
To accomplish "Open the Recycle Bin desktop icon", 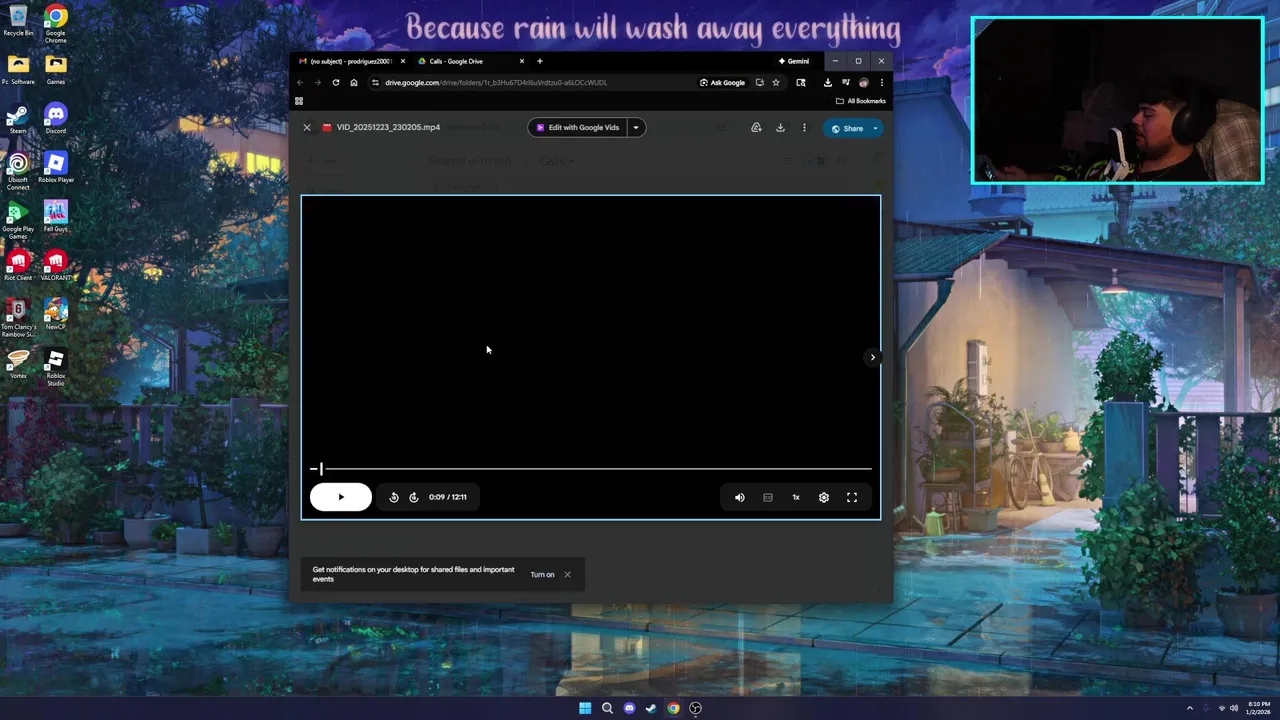I will [18, 20].
